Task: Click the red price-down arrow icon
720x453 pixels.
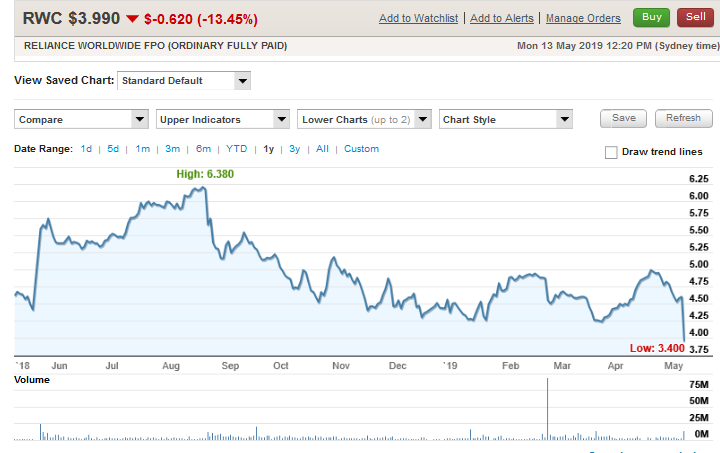Action: (x=131, y=19)
